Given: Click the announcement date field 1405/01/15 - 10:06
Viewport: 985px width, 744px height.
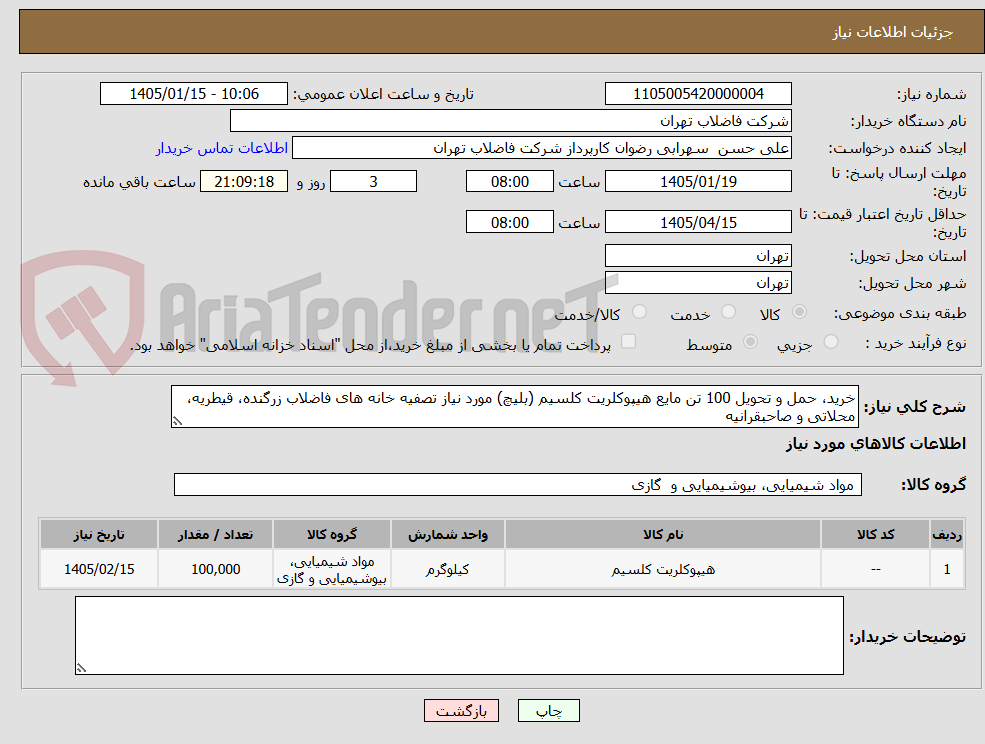Looking at the screenshot, I should click(x=193, y=94).
